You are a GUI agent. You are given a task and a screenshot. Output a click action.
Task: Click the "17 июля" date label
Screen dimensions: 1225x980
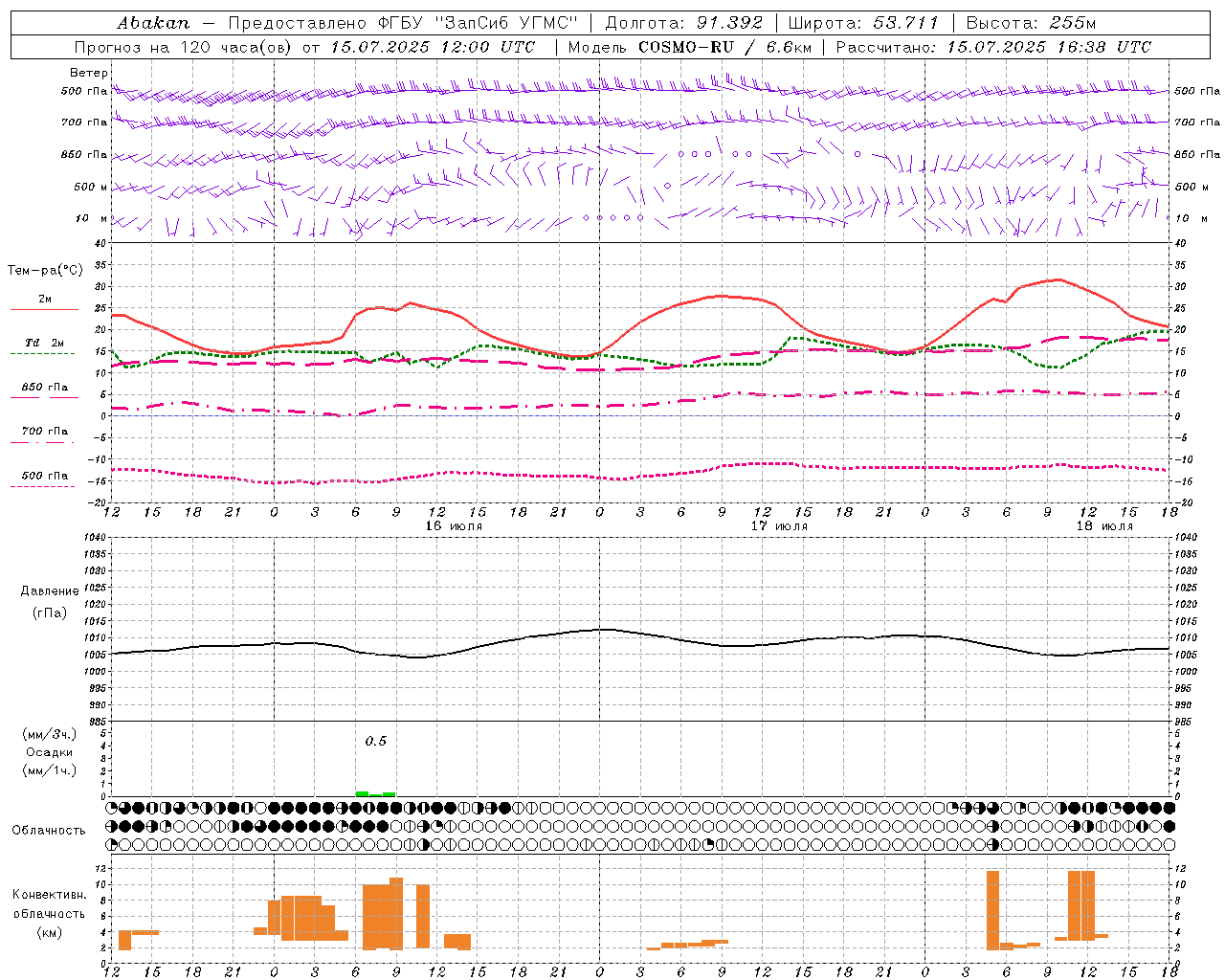[x=779, y=526]
